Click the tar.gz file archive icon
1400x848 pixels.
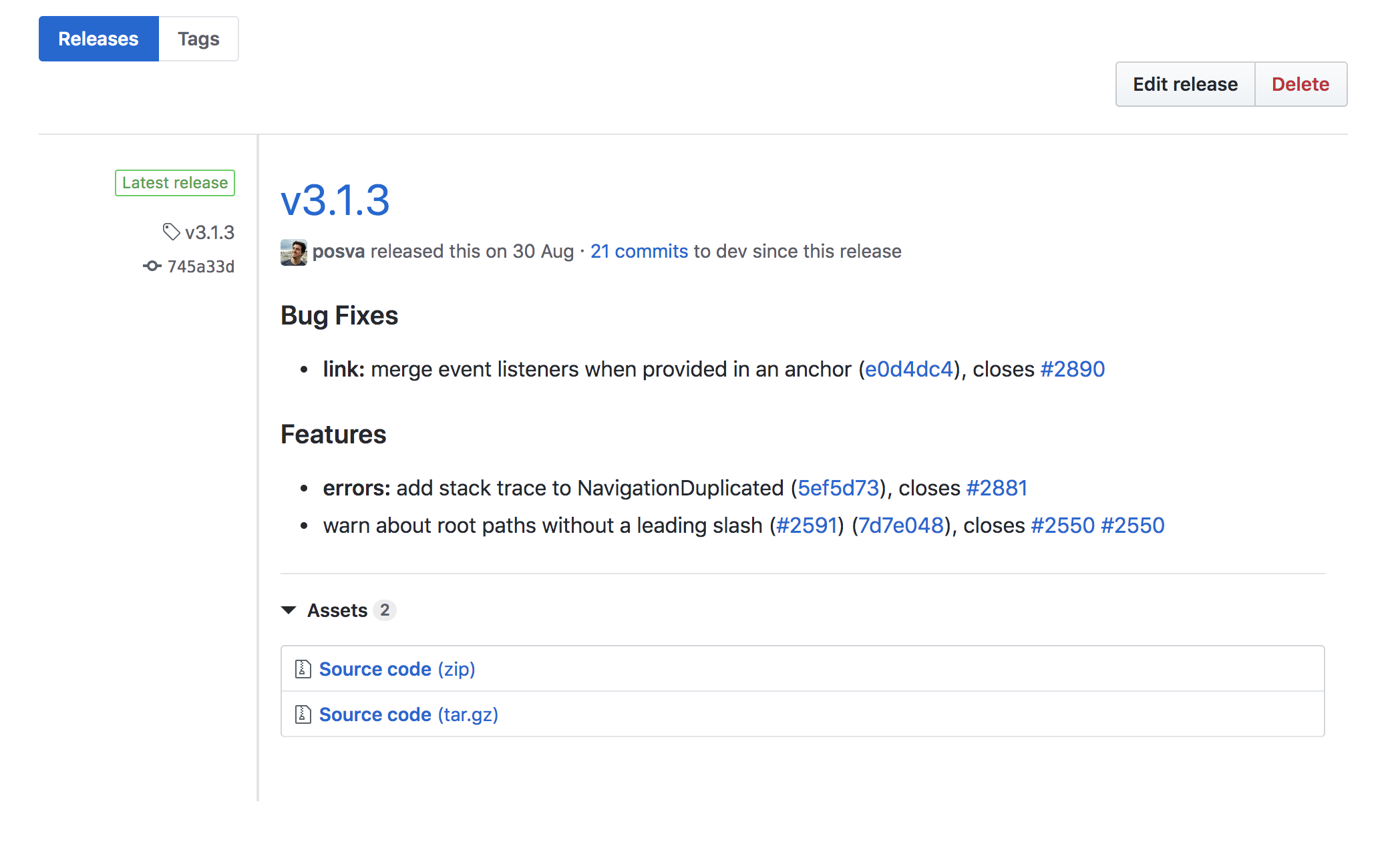[303, 714]
